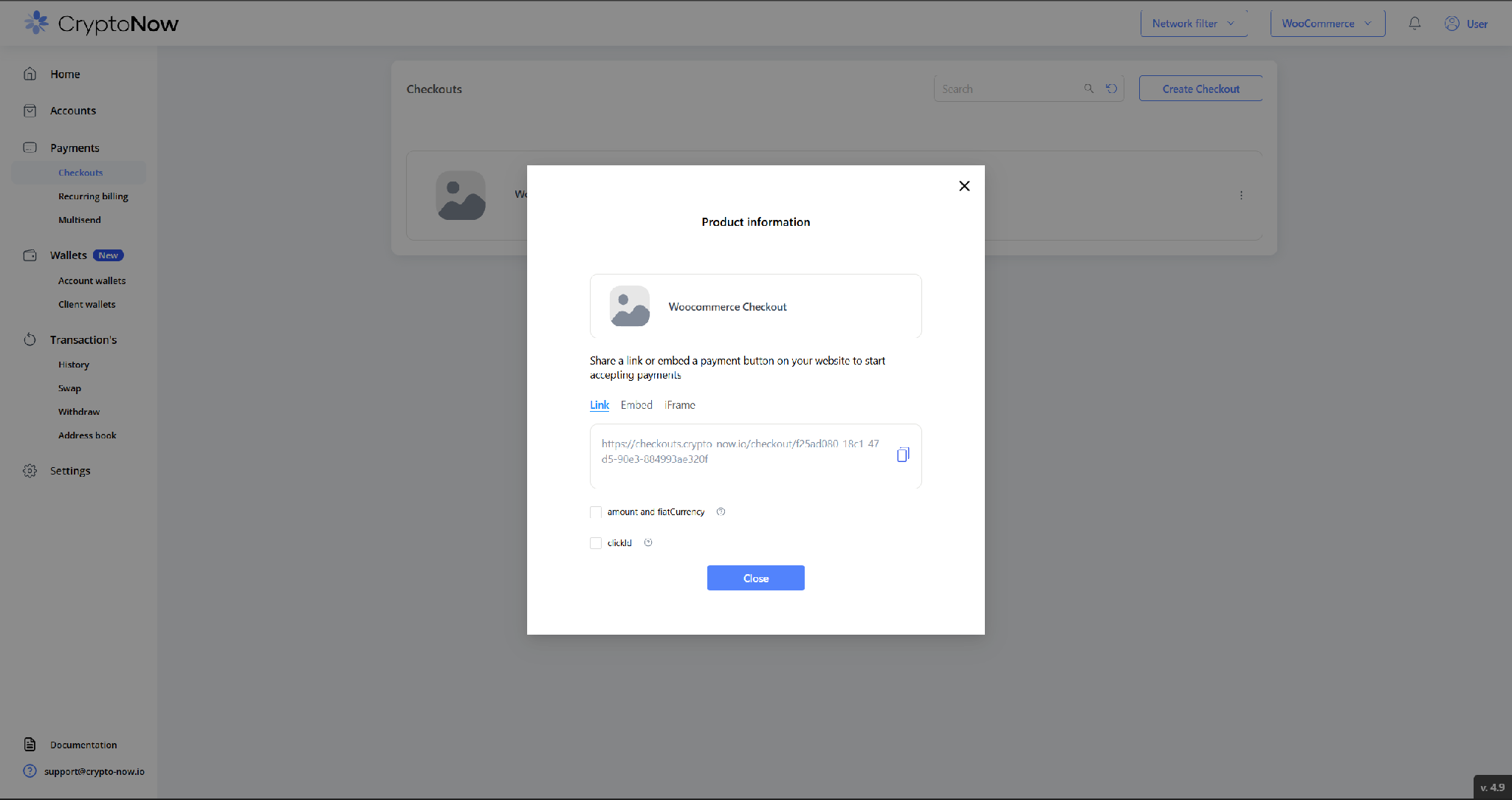Viewport: 1512px width, 800px height.
Task: Open Multisend in the sidebar
Action: (x=80, y=220)
